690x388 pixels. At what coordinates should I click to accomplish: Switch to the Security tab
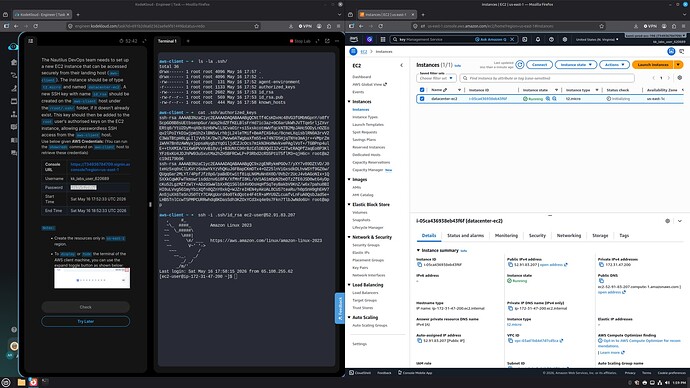click(x=537, y=236)
